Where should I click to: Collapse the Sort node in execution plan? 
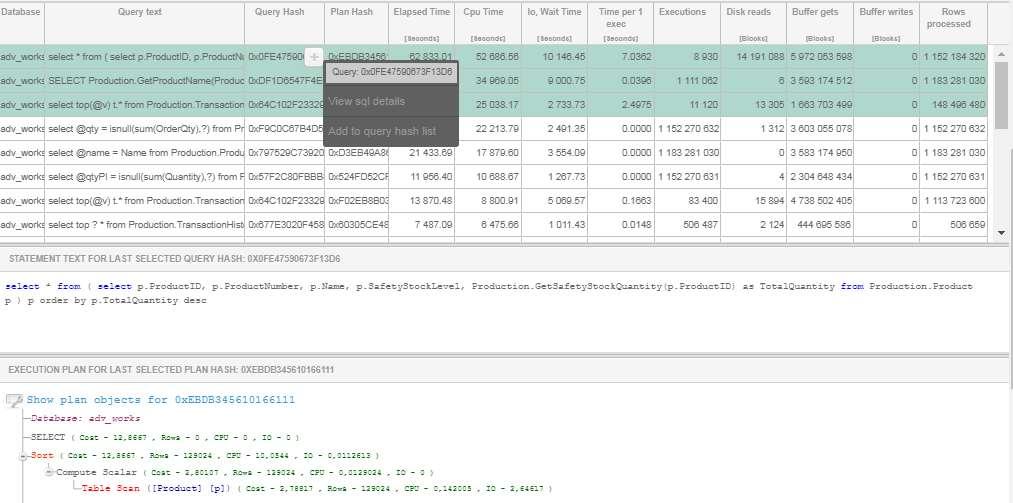point(24,456)
